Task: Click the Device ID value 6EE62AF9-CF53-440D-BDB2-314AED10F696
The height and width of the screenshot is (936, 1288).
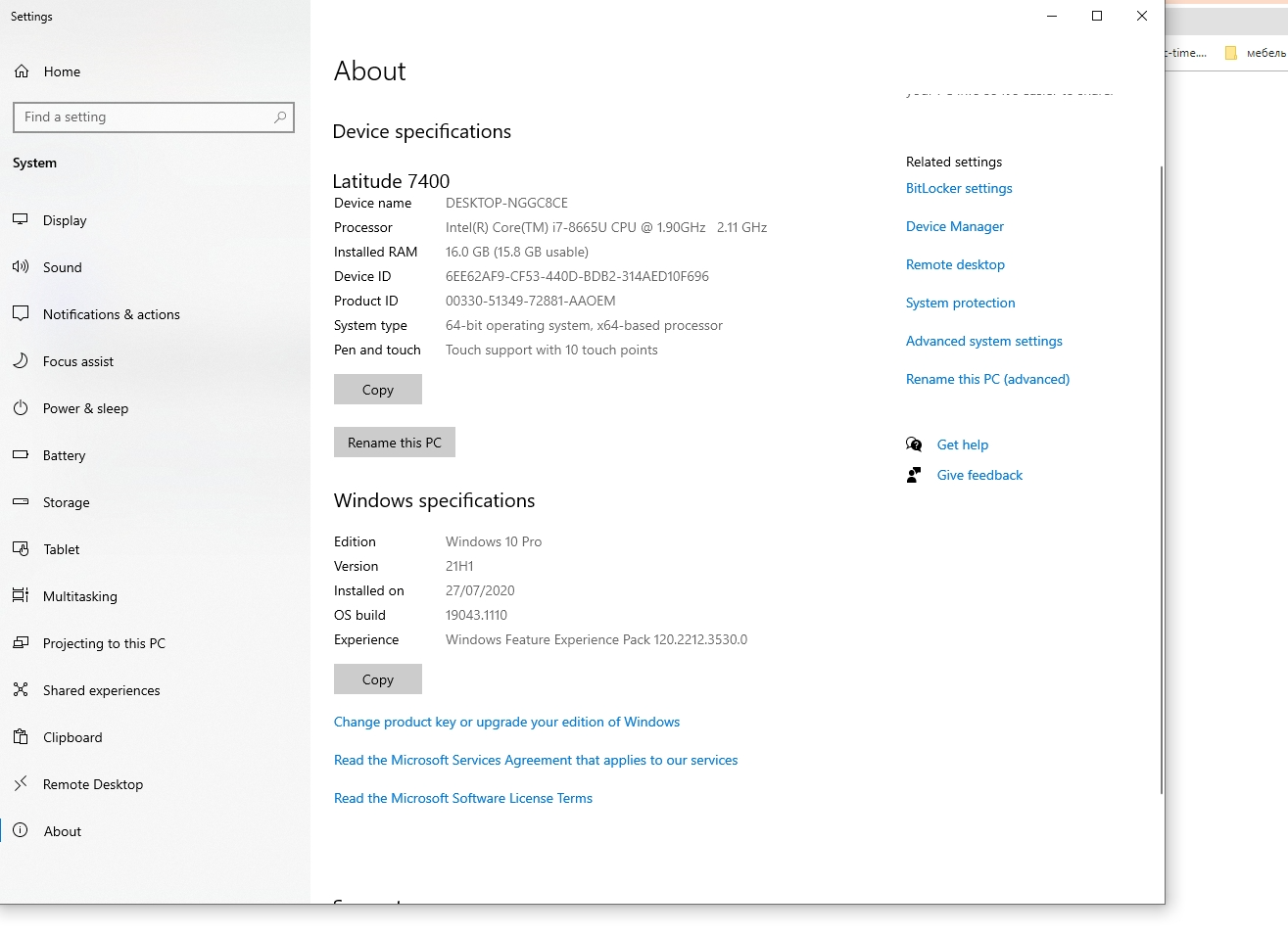Action: 577,276
